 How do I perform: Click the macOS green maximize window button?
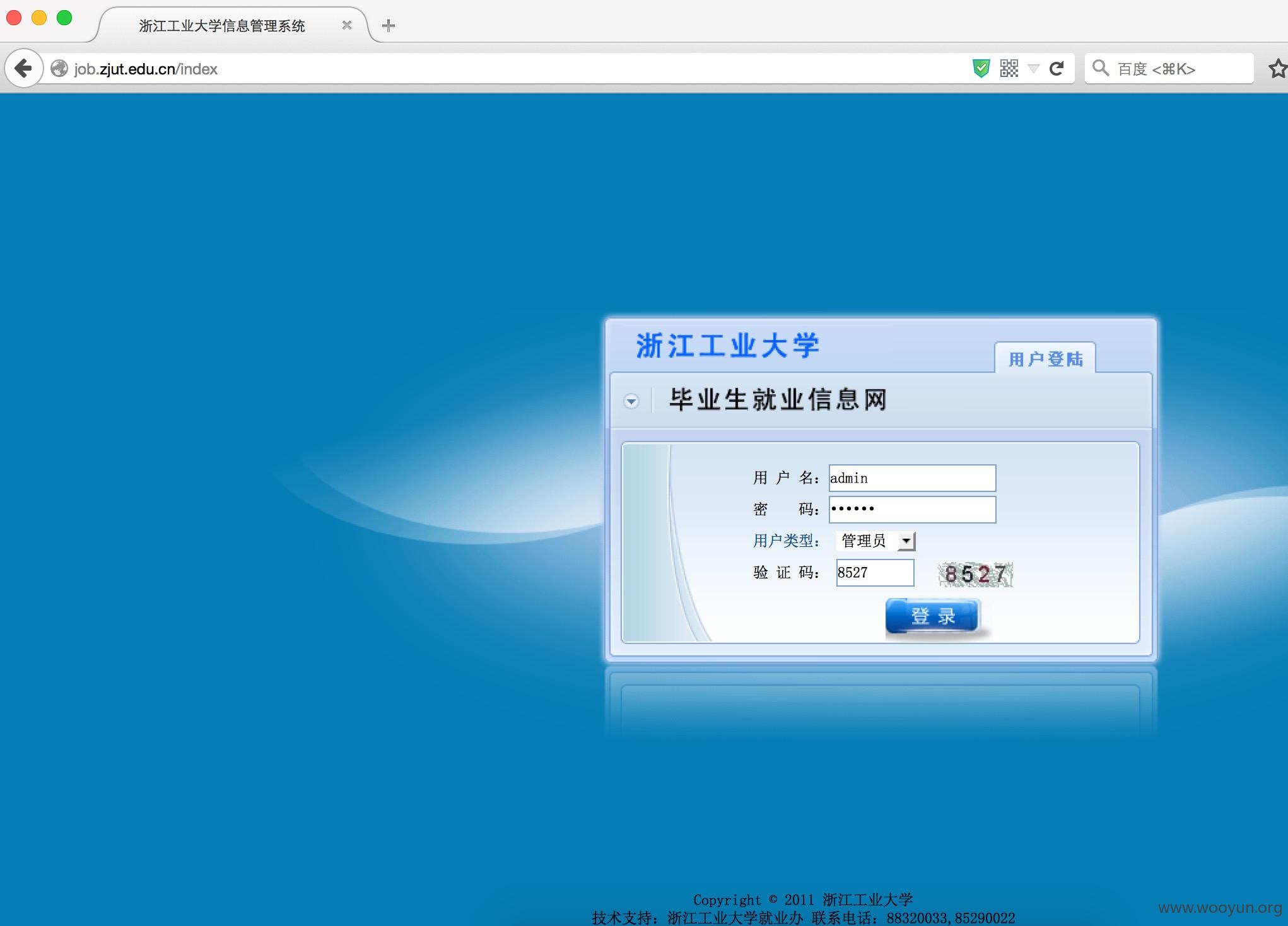[64, 18]
